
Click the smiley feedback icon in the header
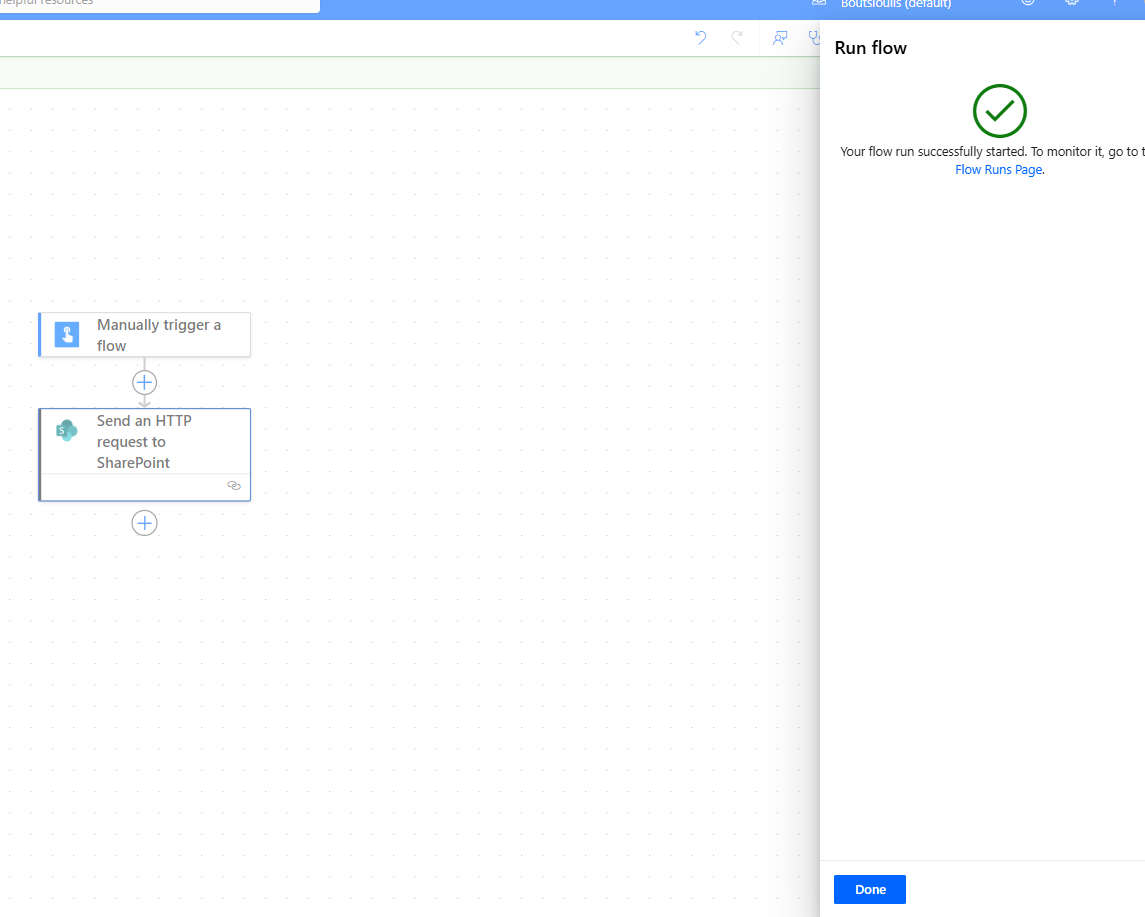1028,3
